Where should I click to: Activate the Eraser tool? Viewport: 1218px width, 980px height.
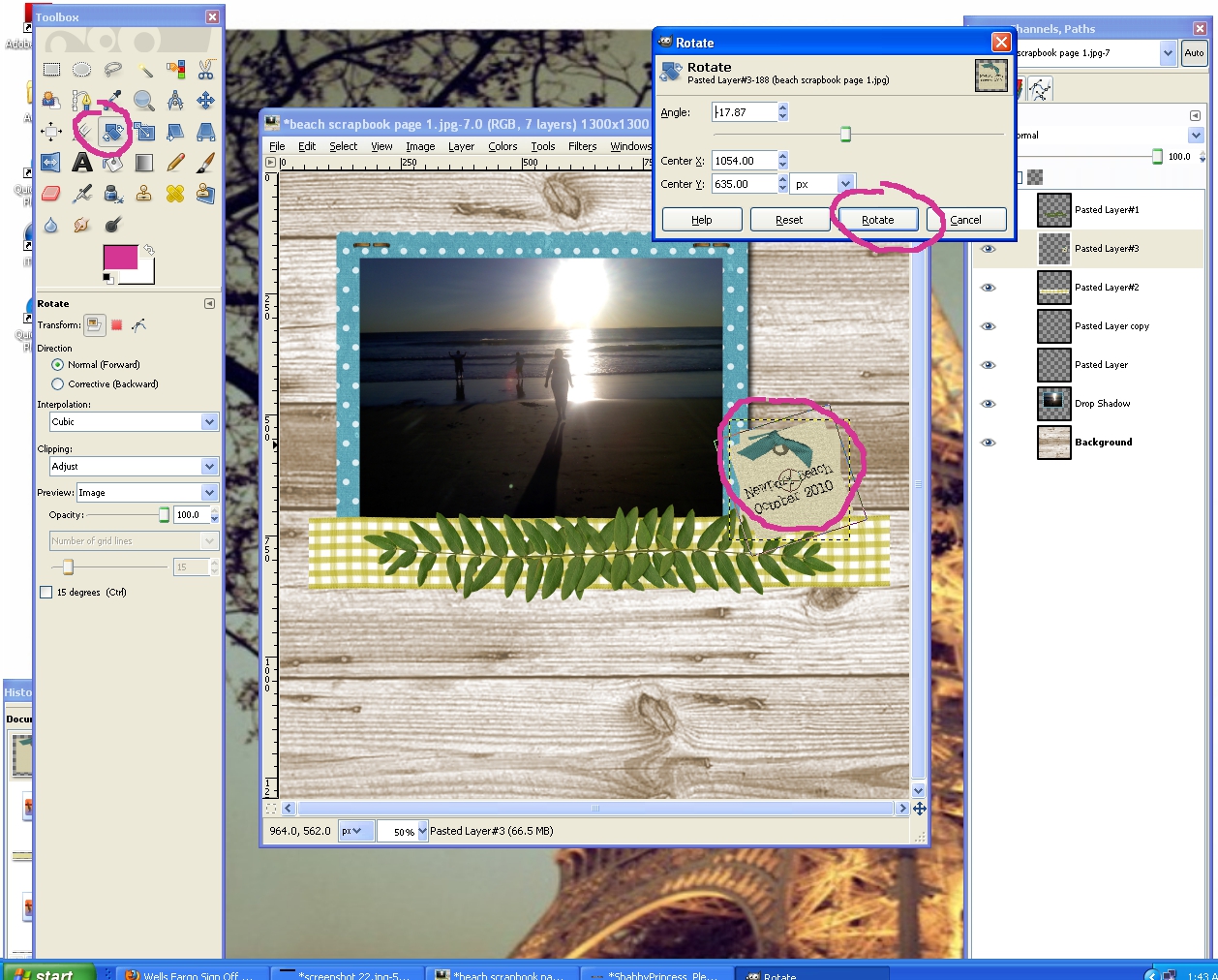(50, 194)
